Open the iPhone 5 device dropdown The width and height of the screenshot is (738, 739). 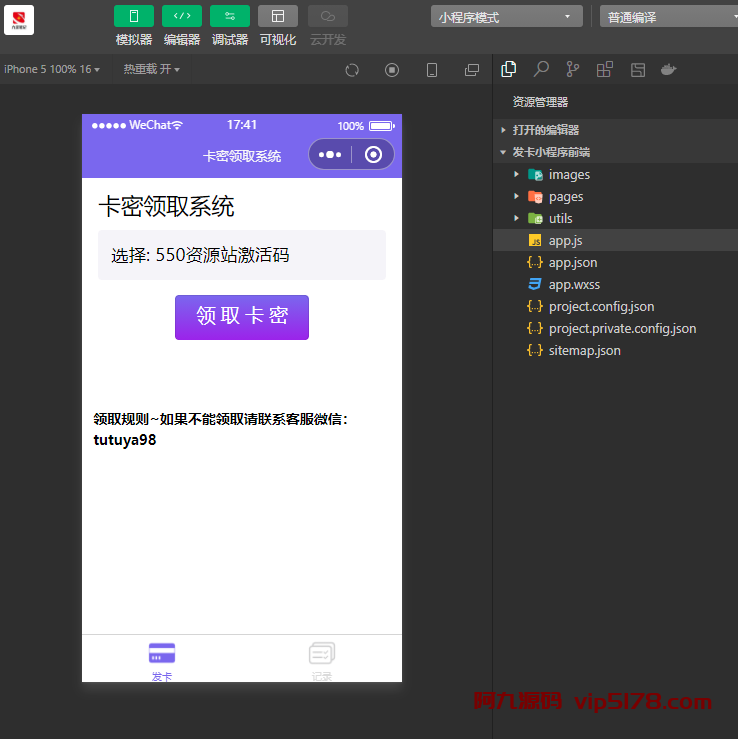pyautogui.click(x=52, y=69)
